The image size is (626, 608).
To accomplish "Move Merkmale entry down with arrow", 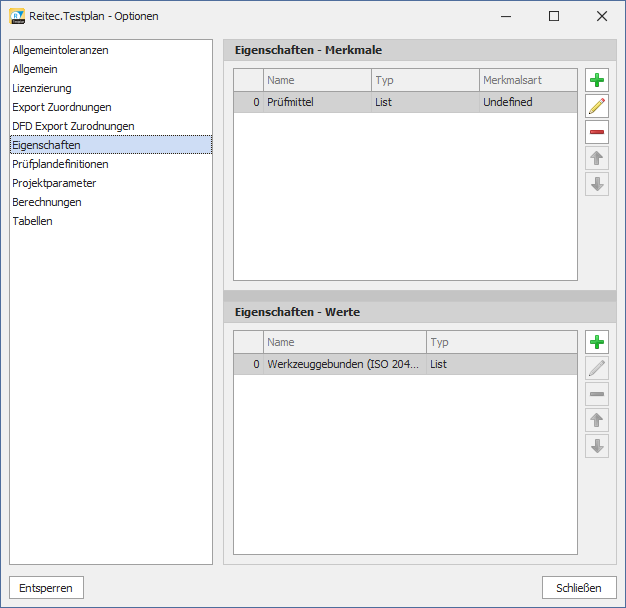I will [597, 184].
